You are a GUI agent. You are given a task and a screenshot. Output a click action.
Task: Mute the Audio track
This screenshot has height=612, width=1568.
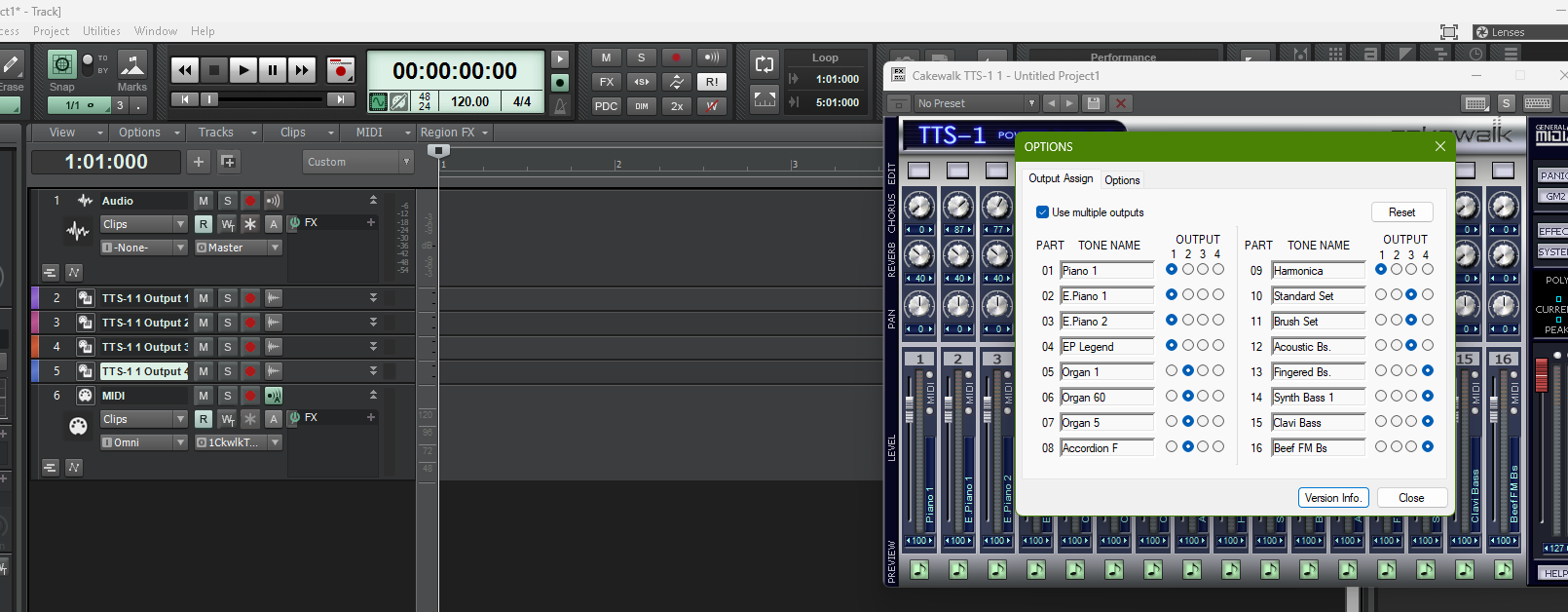pyautogui.click(x=204, y=201)
